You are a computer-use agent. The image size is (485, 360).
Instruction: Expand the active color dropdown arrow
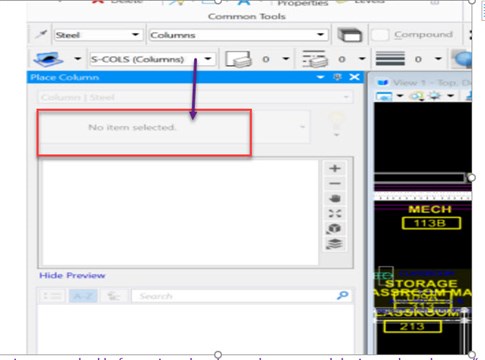tap(286, 59)
